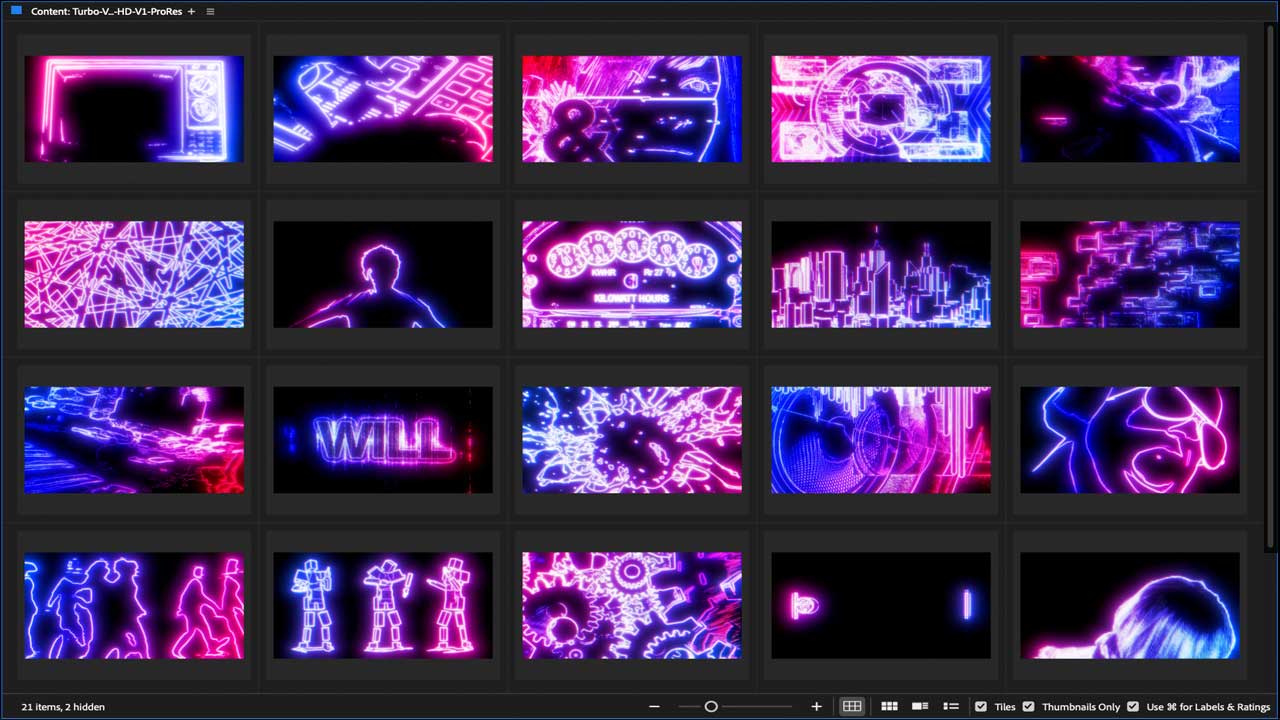The height and width of the screenshot is (720, 1280).
Task: Select the neon city skyline thumbnail
Action: [x=881, y=274]
